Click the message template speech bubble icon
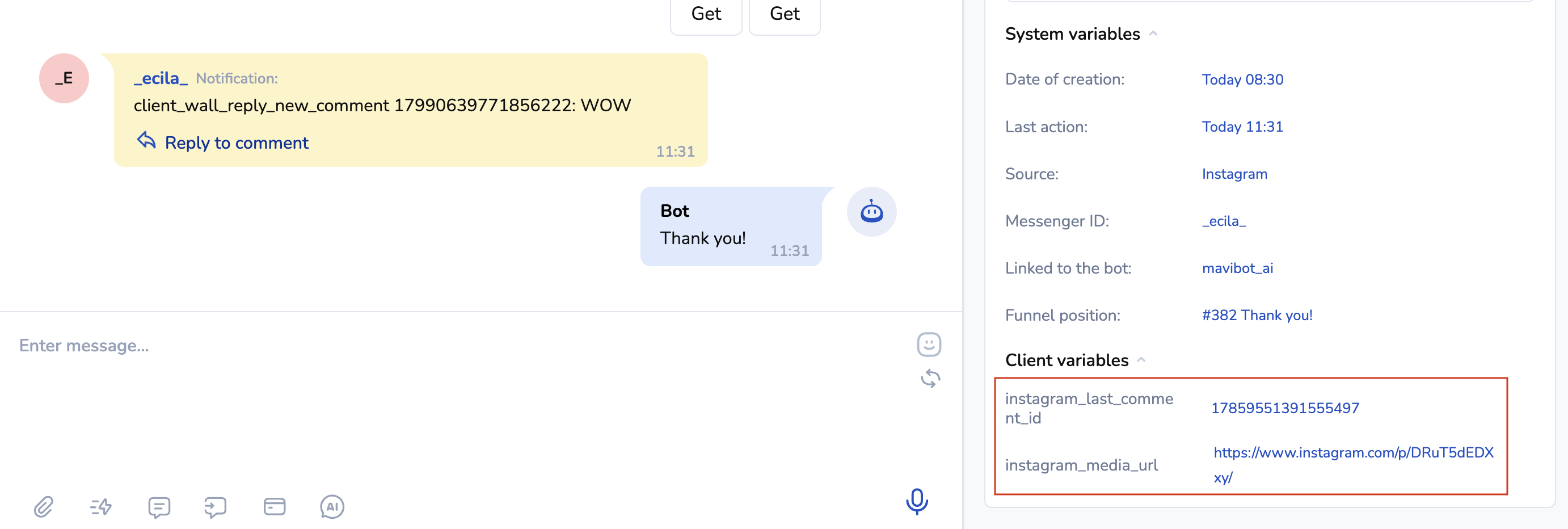Screen dimensions: 1568x529 [x=159, y=506]
